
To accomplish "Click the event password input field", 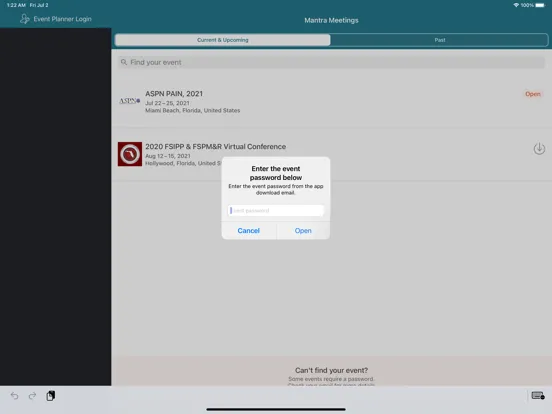I will [x=276, y=211].
